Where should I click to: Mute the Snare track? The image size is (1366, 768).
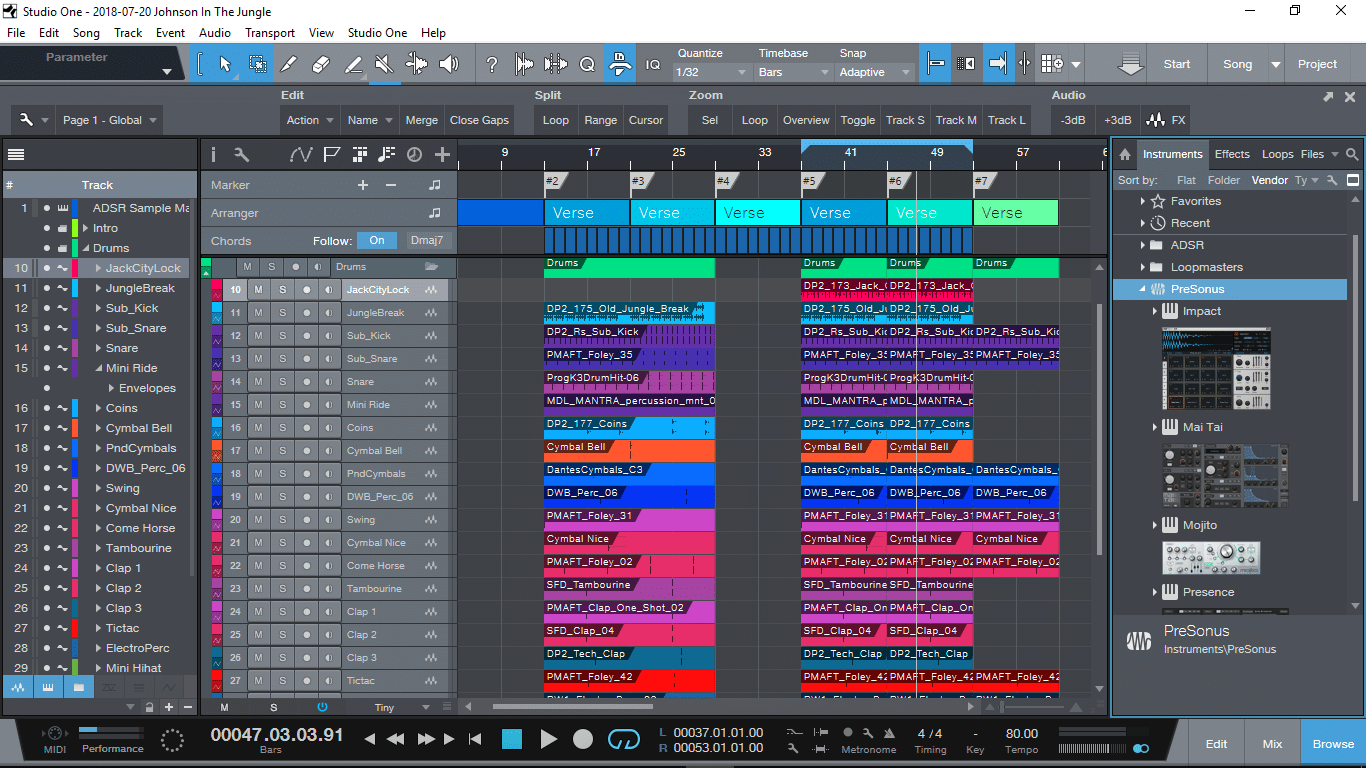pos(258,382)
